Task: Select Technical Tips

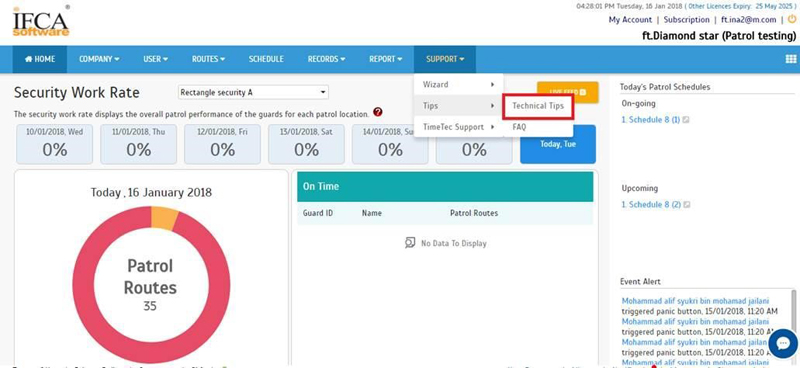Action: pos(538,106)
